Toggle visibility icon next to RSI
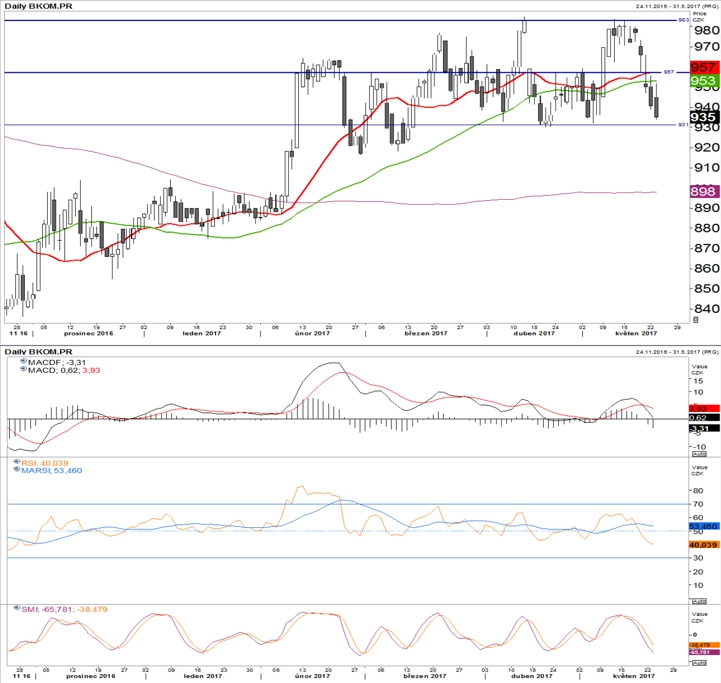 [x=17, y=462]
